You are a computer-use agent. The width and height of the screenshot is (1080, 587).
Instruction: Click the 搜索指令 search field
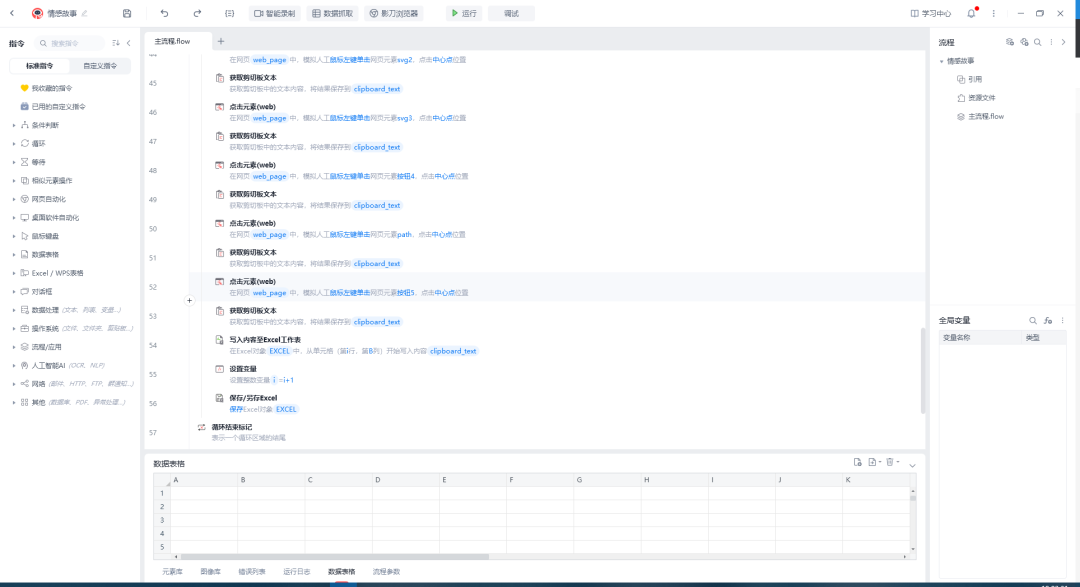click(70, 43)
